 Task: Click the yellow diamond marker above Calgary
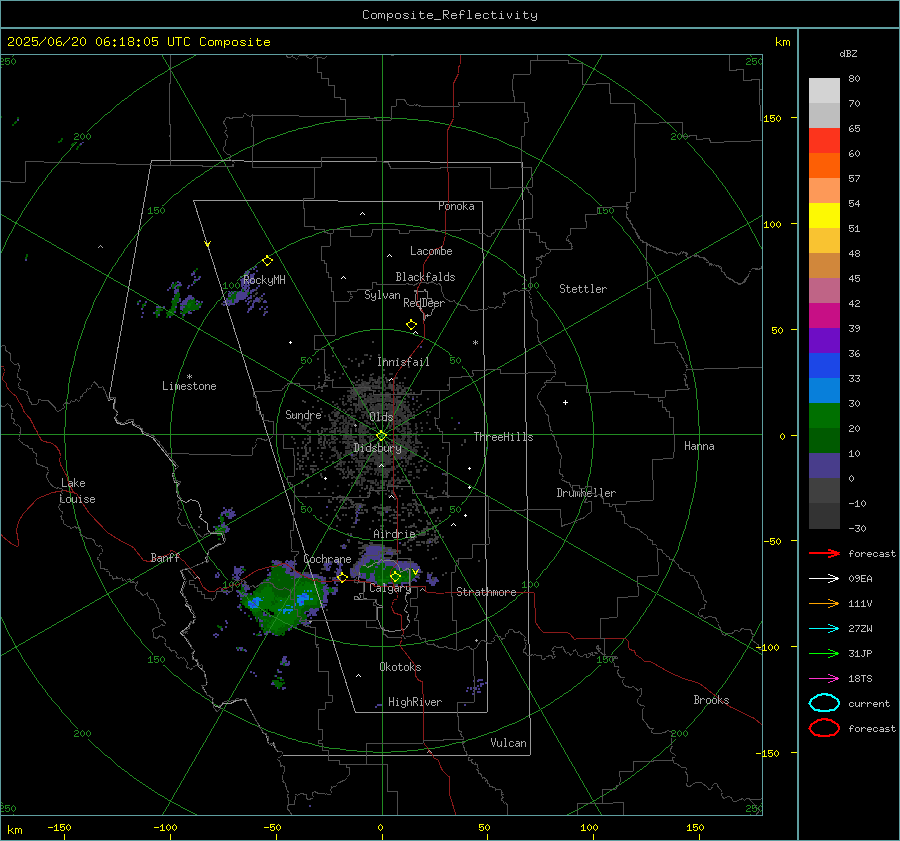395,576
